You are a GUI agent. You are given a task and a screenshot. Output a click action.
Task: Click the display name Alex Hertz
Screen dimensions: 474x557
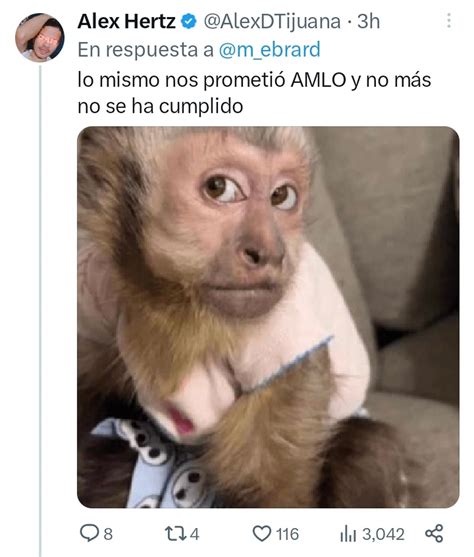(x=126, y=21)
